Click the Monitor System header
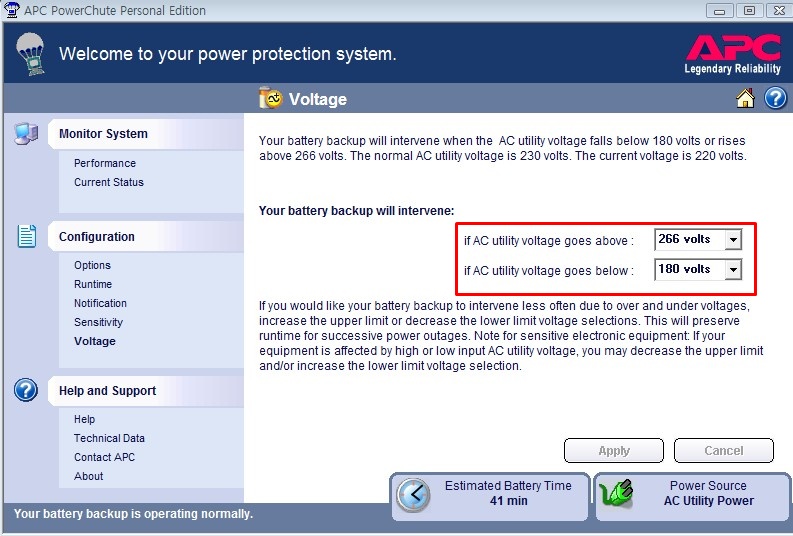This screenshot has height=536, width=793. click(146, 134)
